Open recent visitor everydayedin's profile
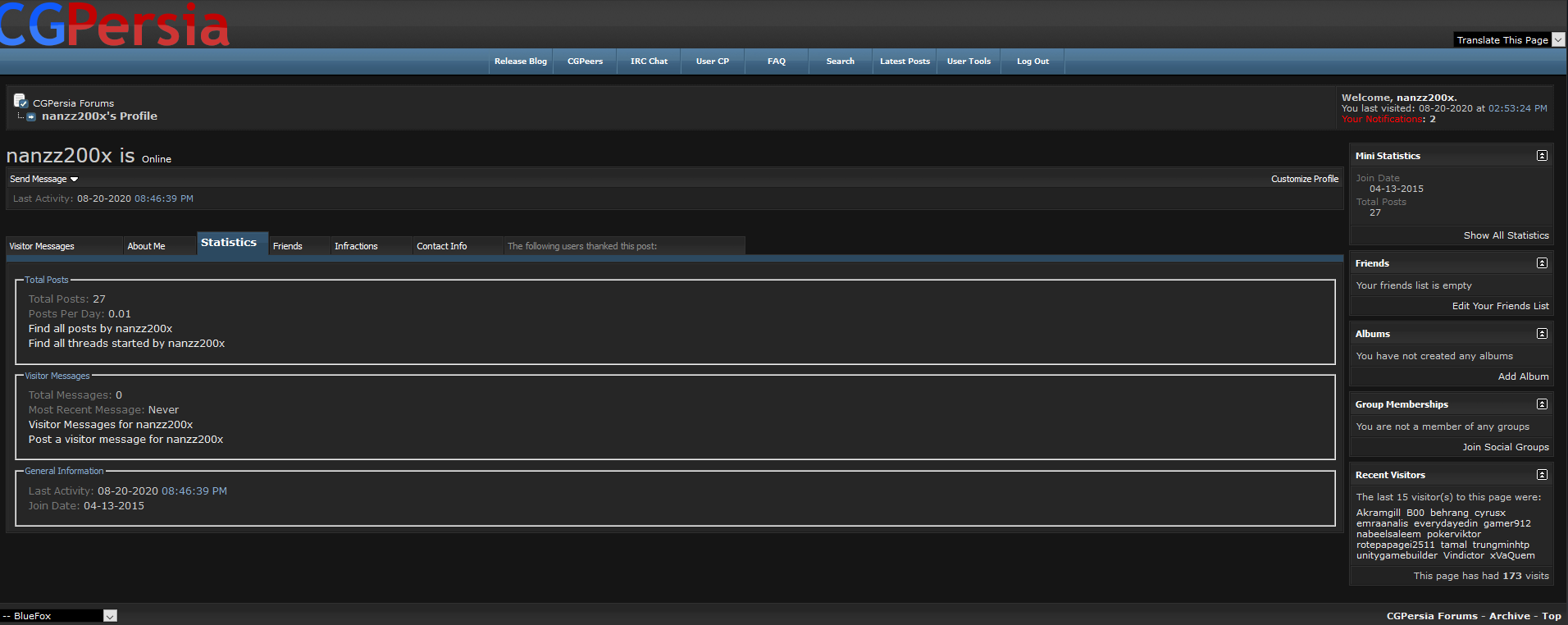This screenshot has height=625, width=1568. click(1445, 523)
